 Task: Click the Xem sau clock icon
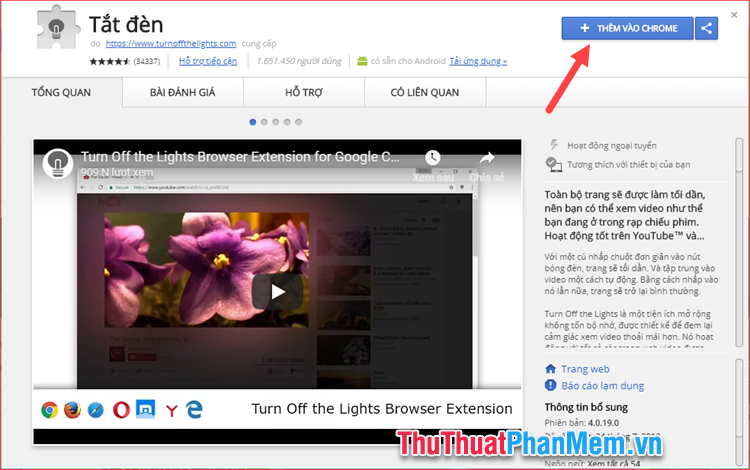pos(433,157)
